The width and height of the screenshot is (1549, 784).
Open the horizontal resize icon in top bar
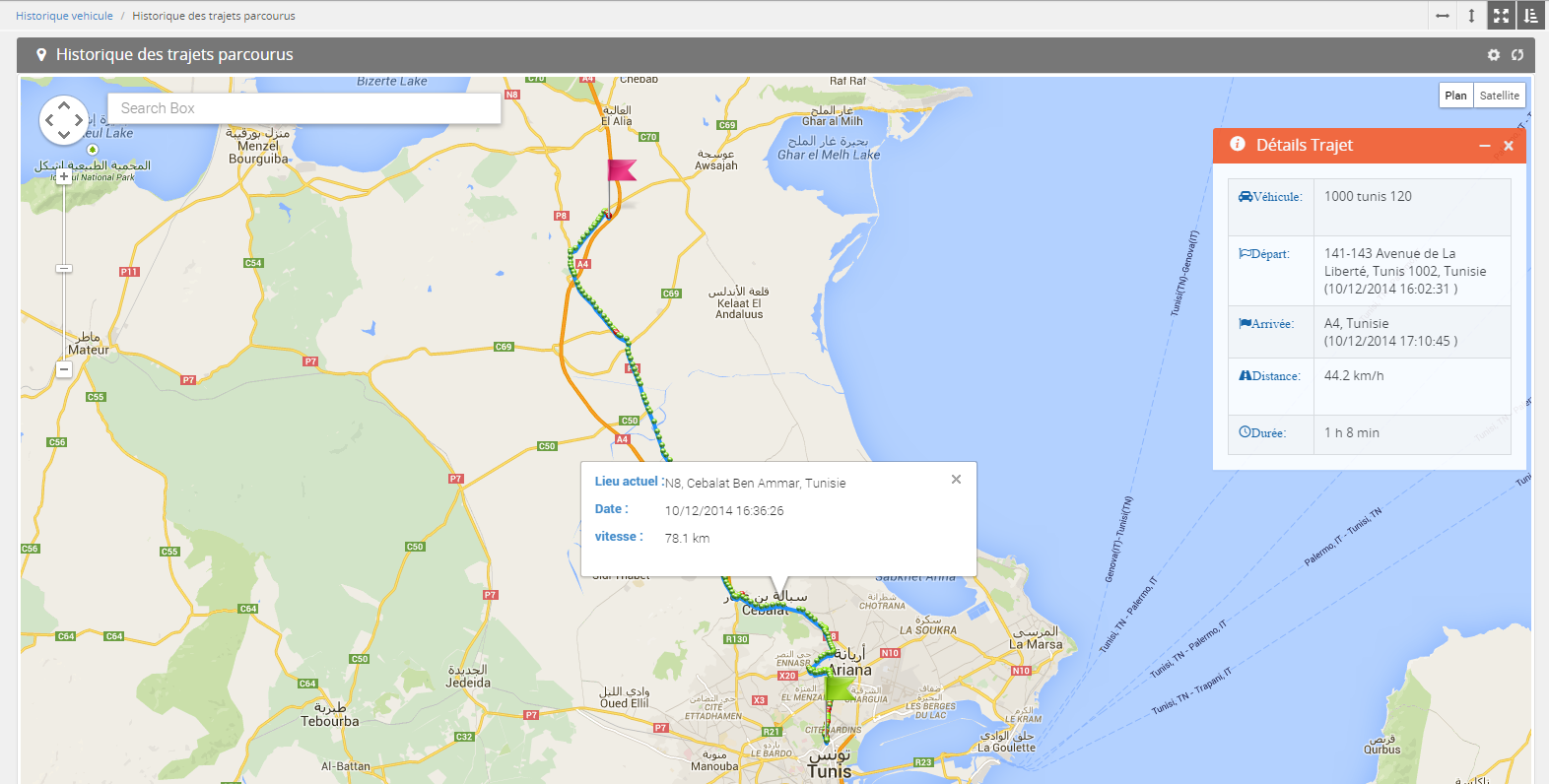1443,16
